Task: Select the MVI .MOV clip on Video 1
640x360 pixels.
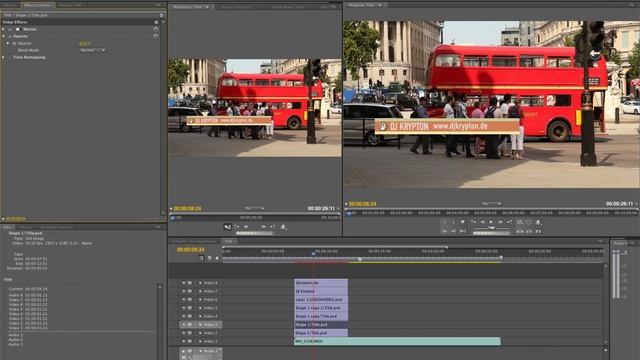Action: [397, 341]
